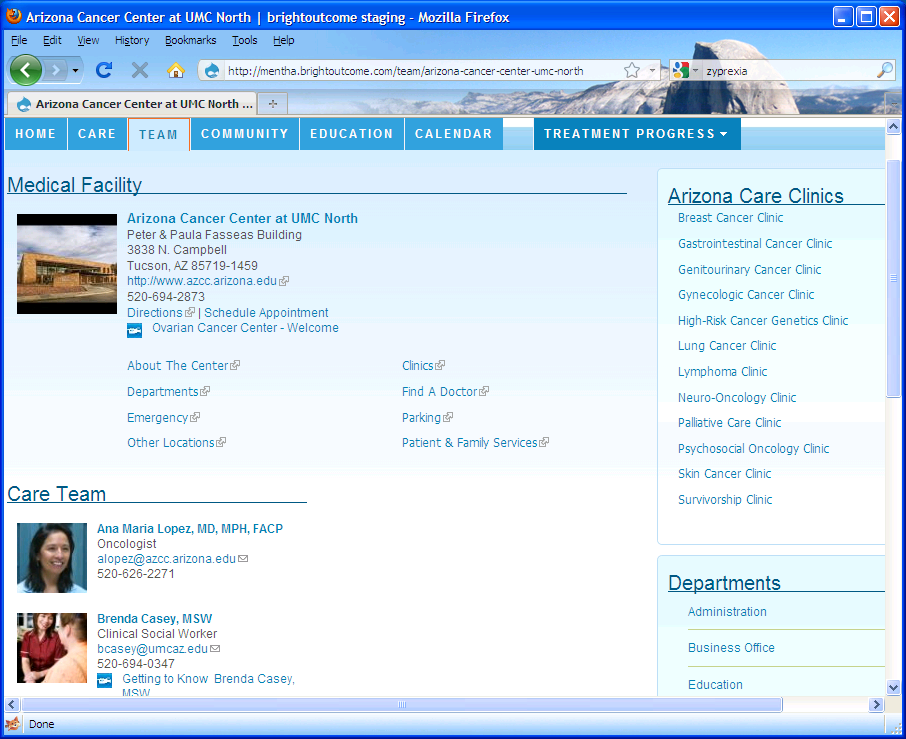Open the Administration department link
Image resolution: width=906 pixels, height=739 pixels.
point(727,612)
